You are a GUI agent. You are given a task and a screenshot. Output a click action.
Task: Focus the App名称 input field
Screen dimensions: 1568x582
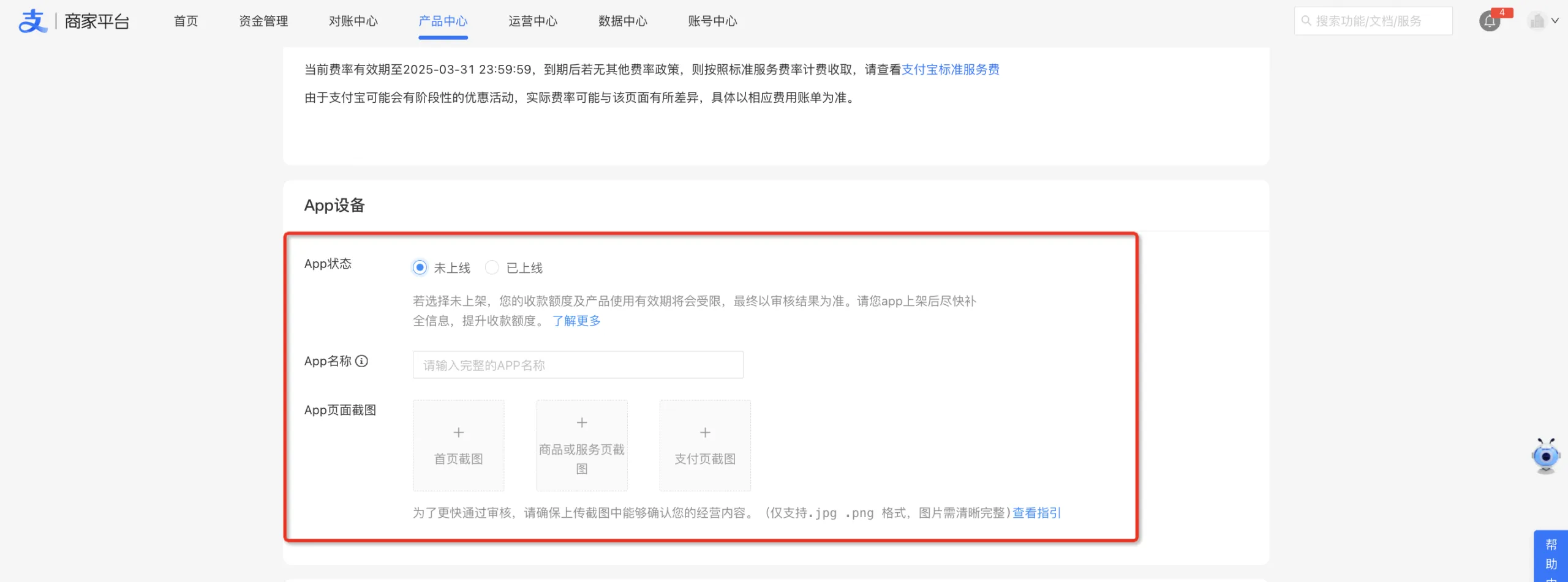[578, 365]
